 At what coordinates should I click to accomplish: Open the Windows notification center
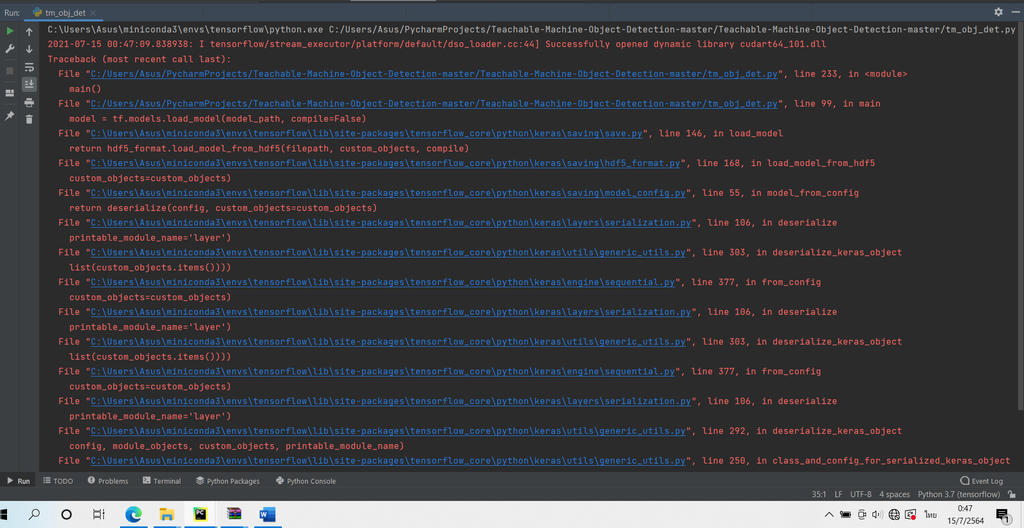[1002, 515]
